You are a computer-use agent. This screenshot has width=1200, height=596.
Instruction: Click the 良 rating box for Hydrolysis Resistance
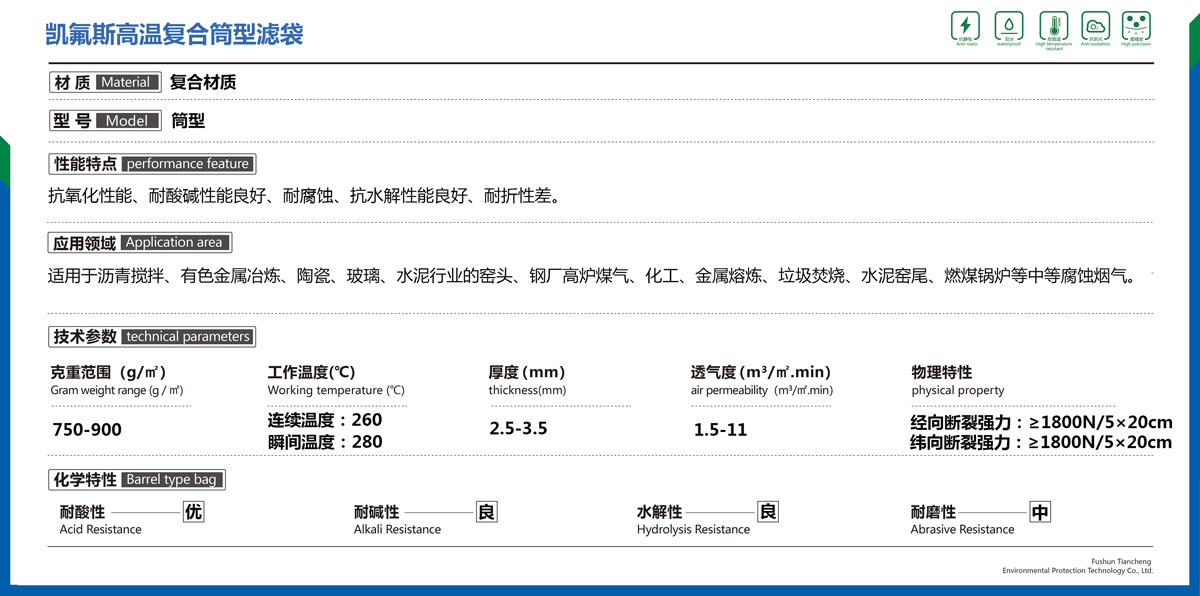tap(768, 512)
